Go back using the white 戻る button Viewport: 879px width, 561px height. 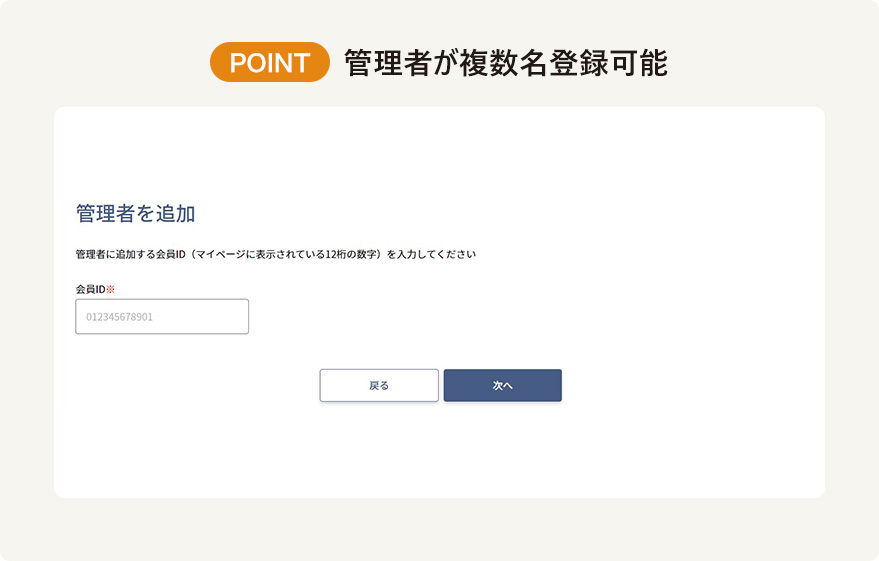(379, 386)
